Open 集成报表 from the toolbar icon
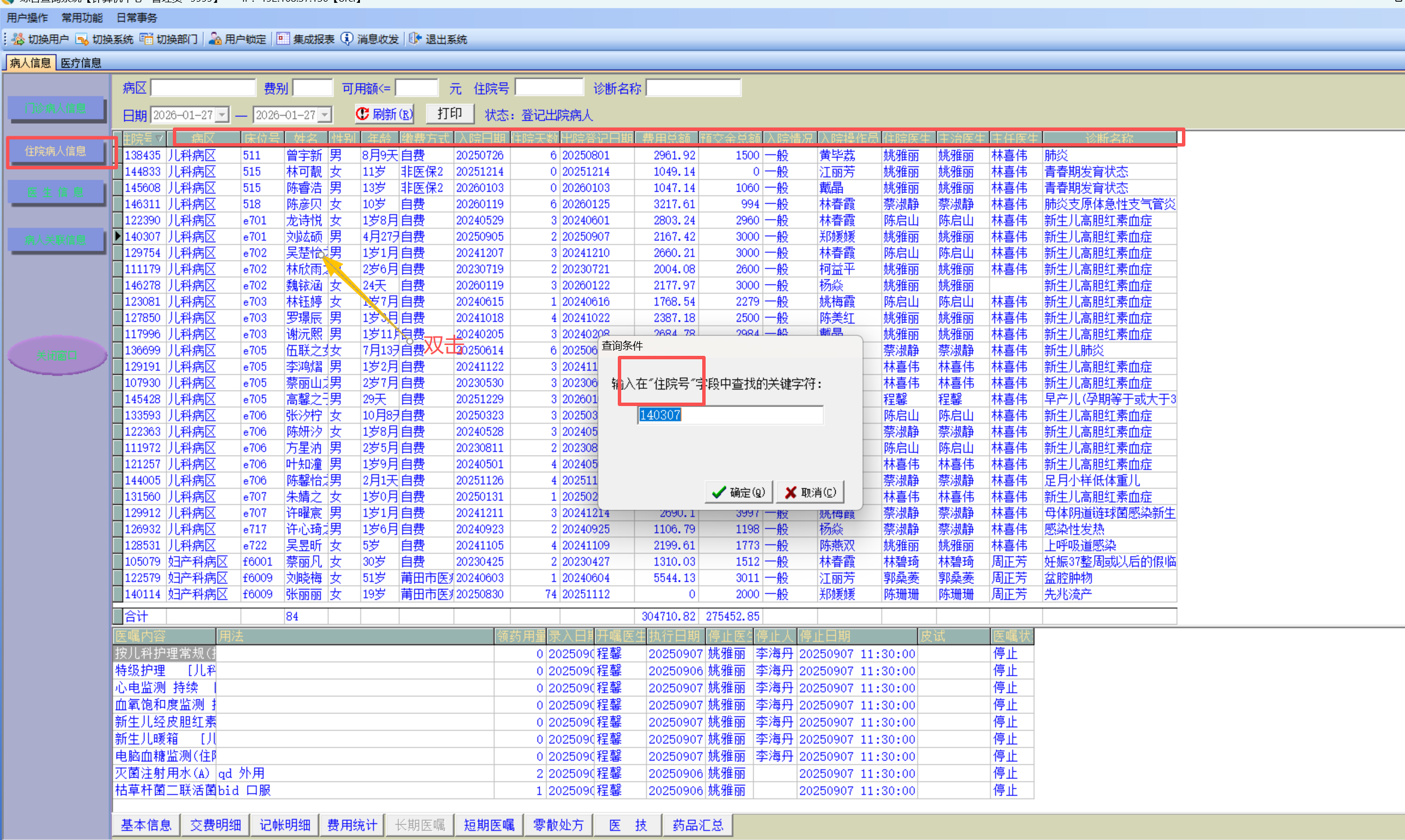Viewport: 1405px width, 840px height. [x=283, y=39]
